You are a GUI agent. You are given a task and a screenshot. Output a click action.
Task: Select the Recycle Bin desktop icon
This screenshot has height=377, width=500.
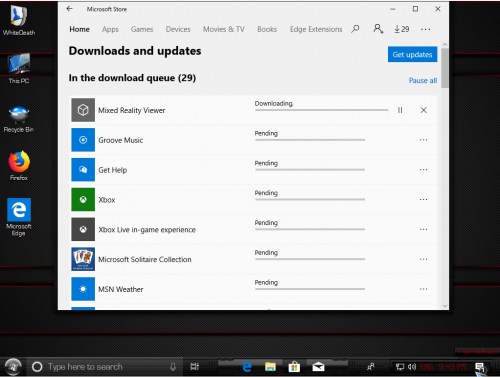(19, 119)
